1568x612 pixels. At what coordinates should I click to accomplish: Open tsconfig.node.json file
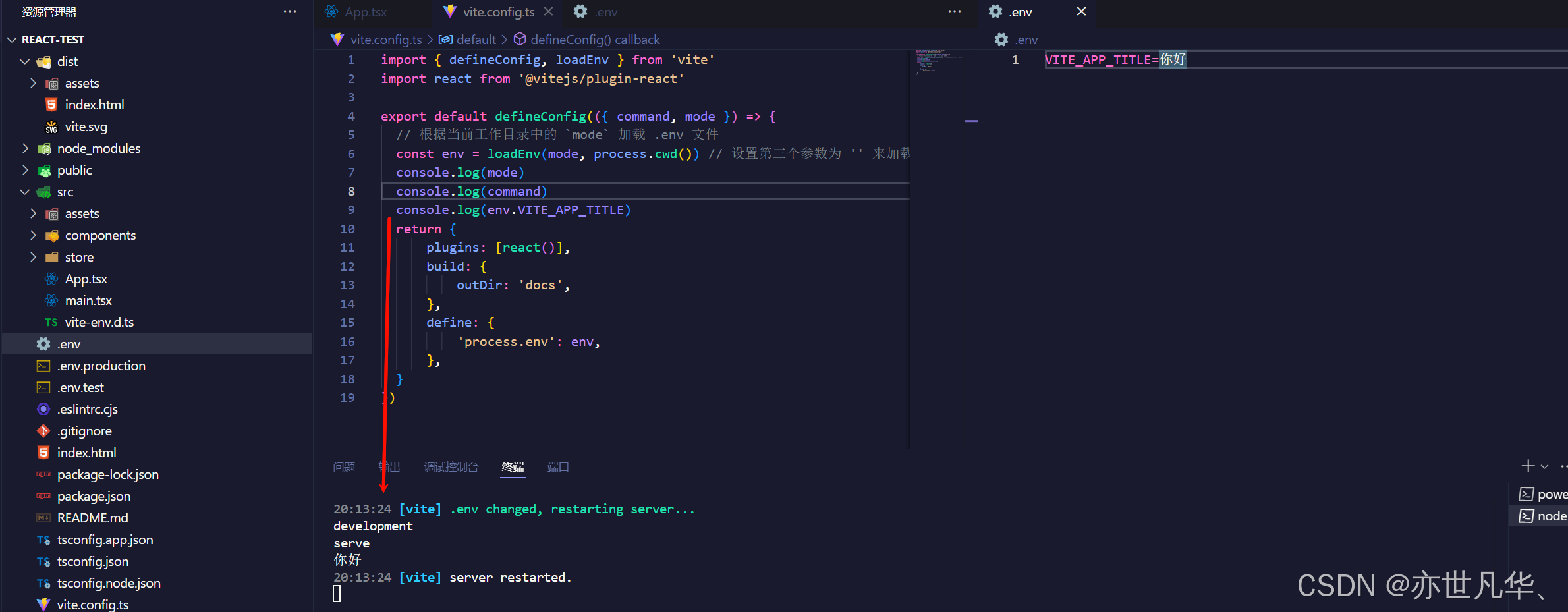(x=109, y=583)
